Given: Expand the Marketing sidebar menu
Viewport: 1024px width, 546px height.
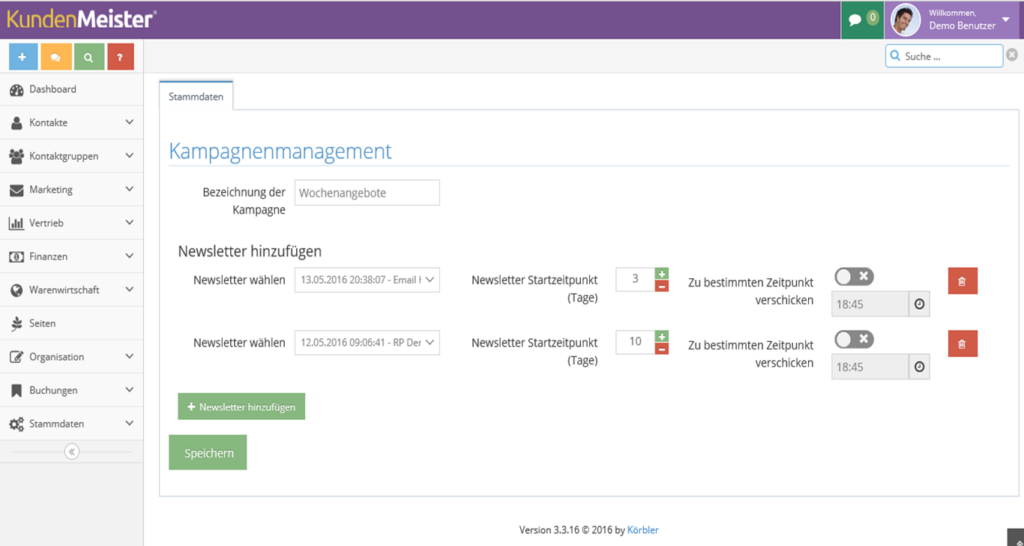Looking at the screenshot, I should [x=72, y=189].
